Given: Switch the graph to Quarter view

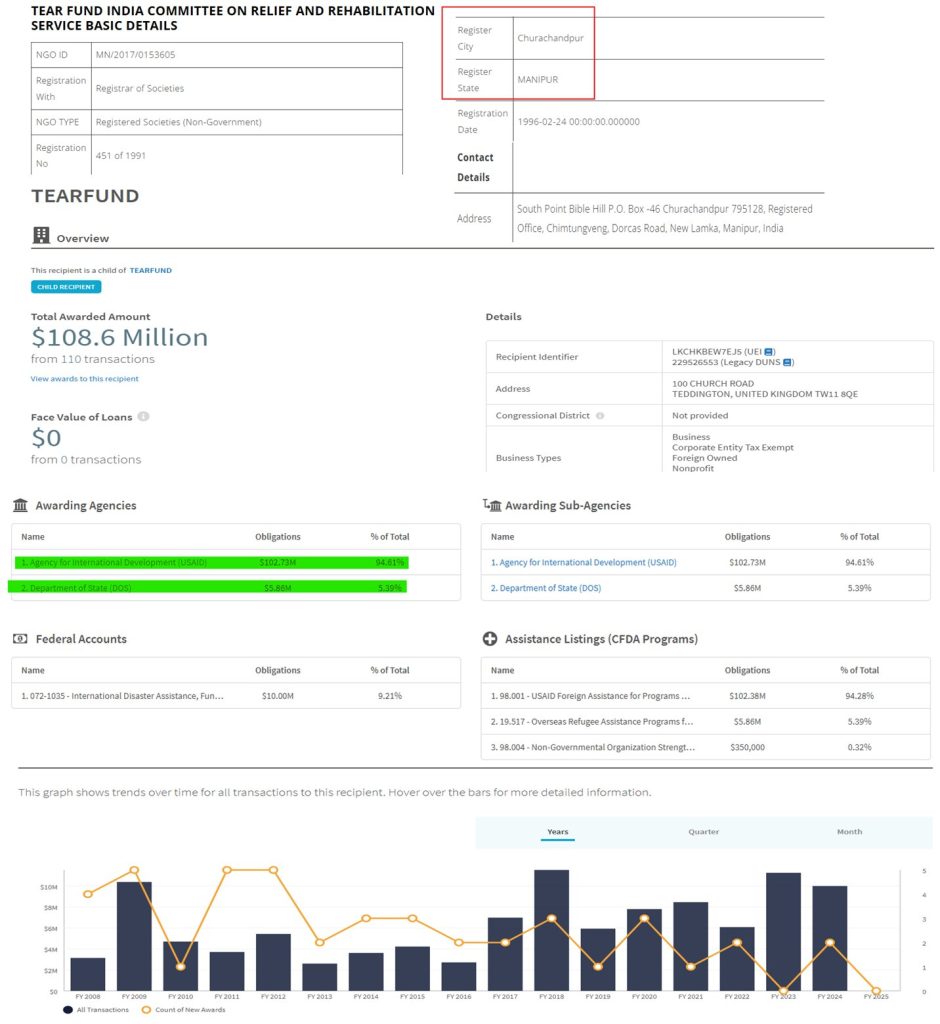Looking at the screenshot, I should pyautogui.click(x=703, y=832).
